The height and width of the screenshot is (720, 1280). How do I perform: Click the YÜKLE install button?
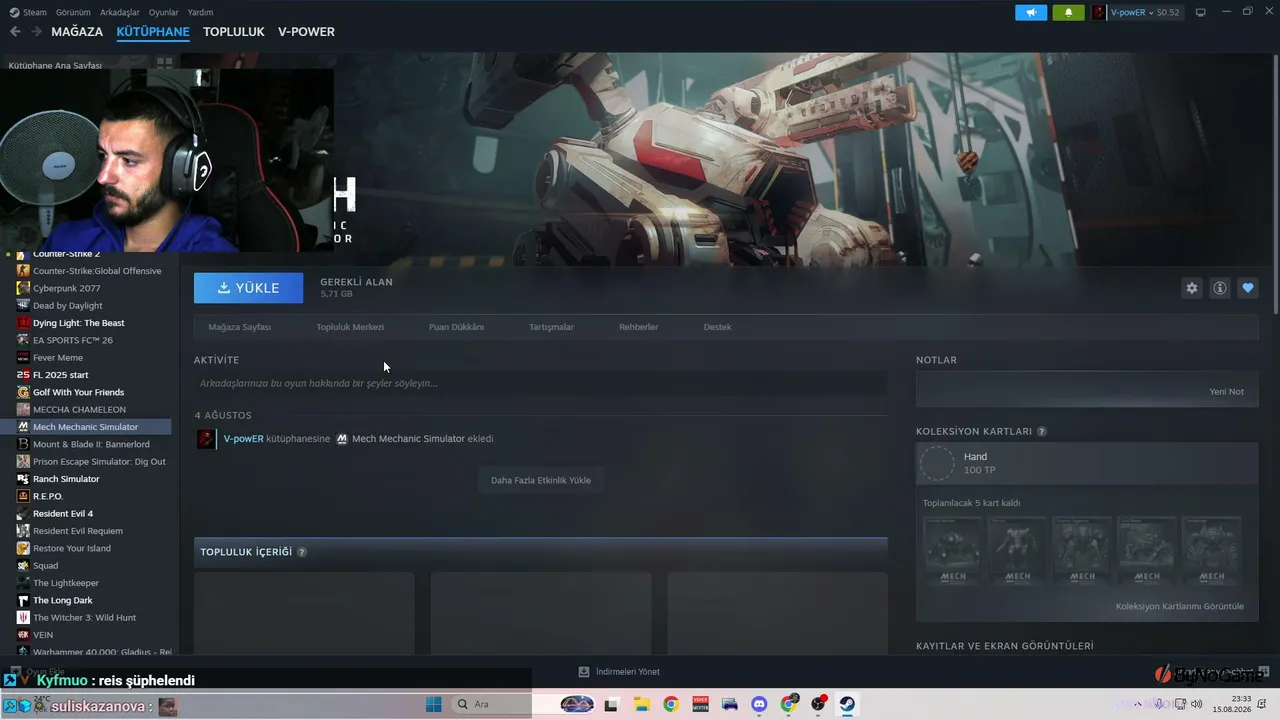click(248, 288)
